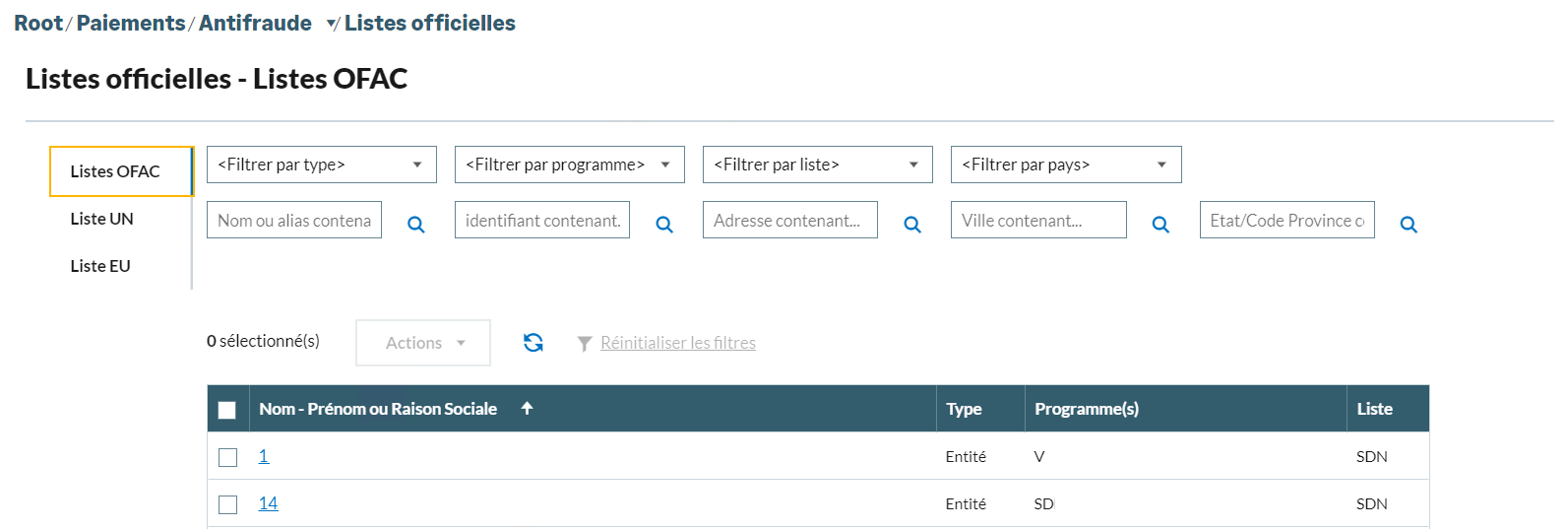This screenshot has width=1568, height=529.
Task: Click the search icon next to the Nom ou alias field
Action: click(416, 225)
